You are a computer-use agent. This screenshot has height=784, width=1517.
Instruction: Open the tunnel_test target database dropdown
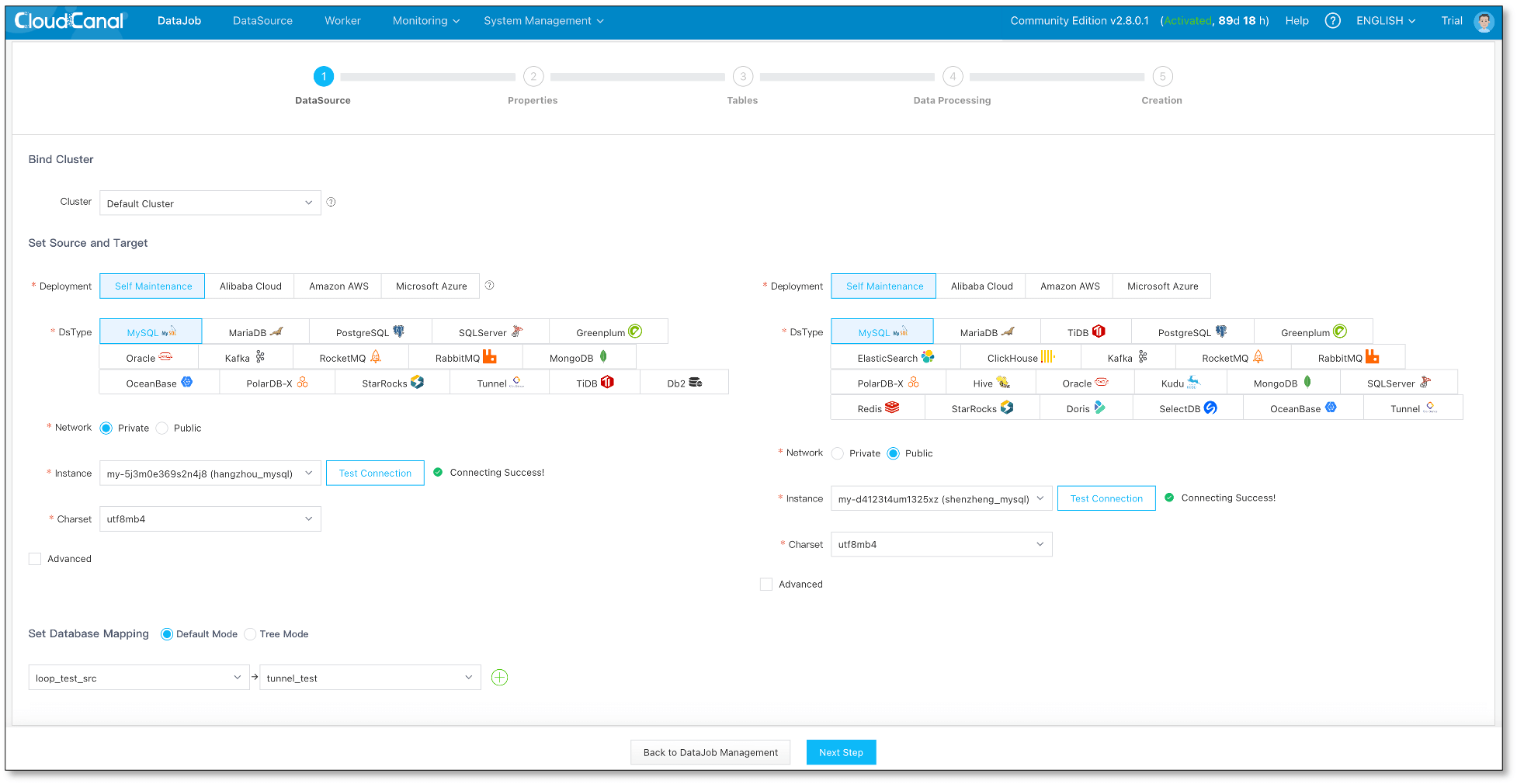click(370, 678)
